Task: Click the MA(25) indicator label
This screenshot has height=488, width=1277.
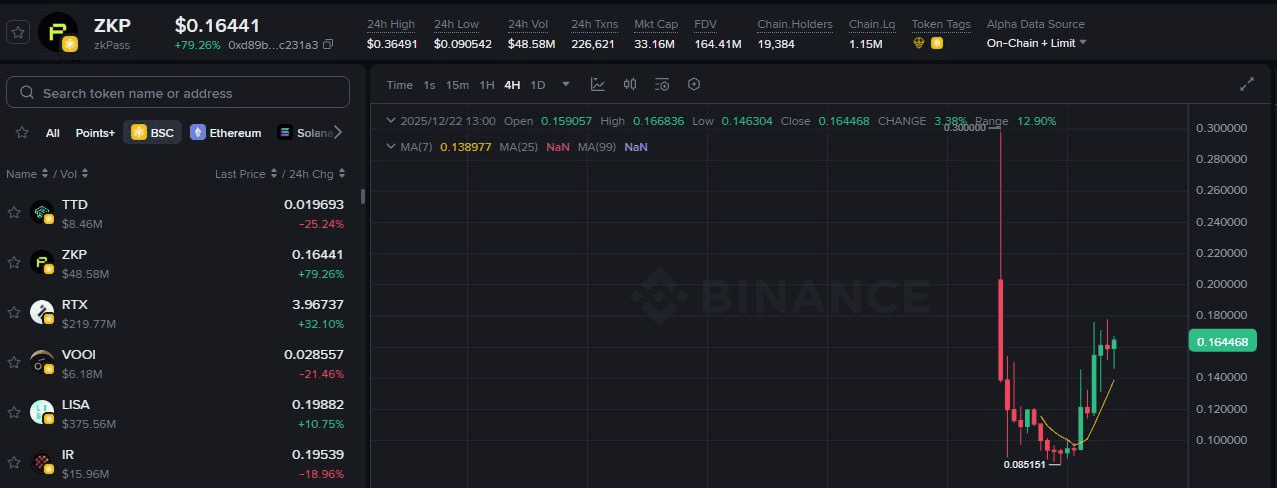Action: point(519,147)
